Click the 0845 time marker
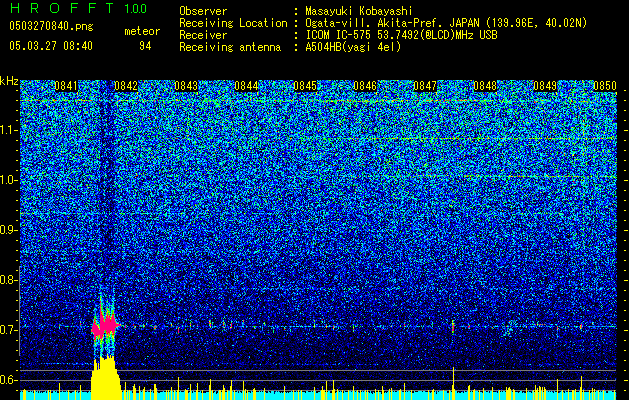629x400 pixels. point(305,86)
